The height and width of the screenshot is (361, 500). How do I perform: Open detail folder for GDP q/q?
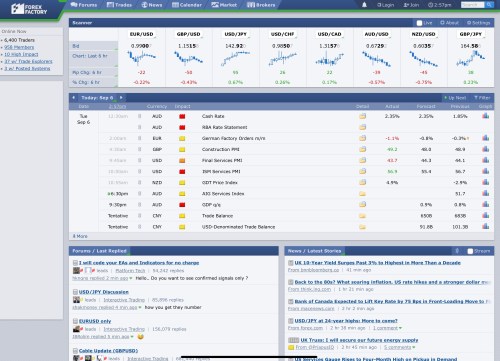click(x=362, y=204)
